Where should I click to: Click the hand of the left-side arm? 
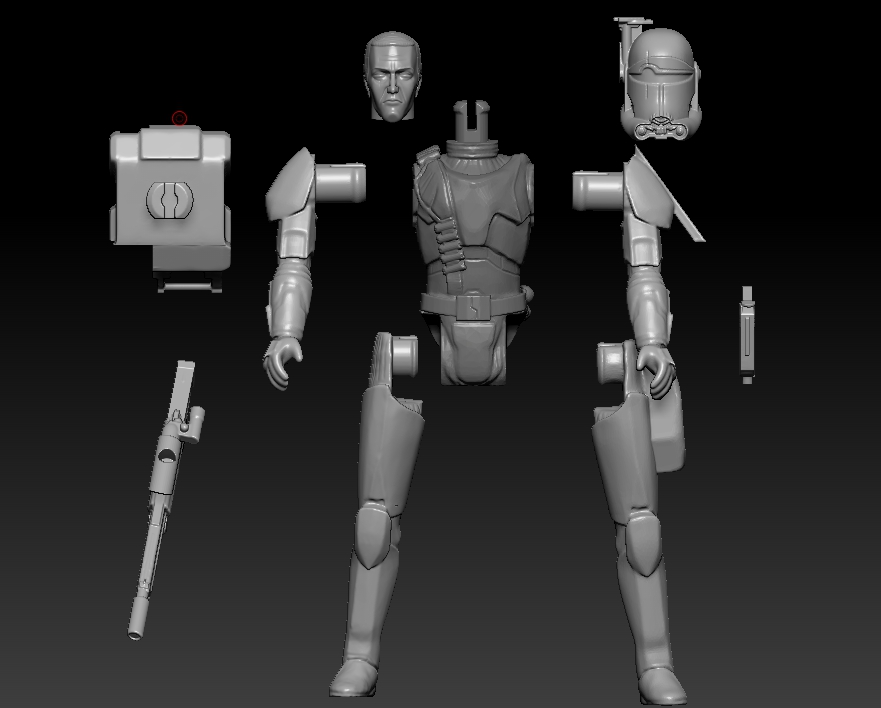click(284, 362)
